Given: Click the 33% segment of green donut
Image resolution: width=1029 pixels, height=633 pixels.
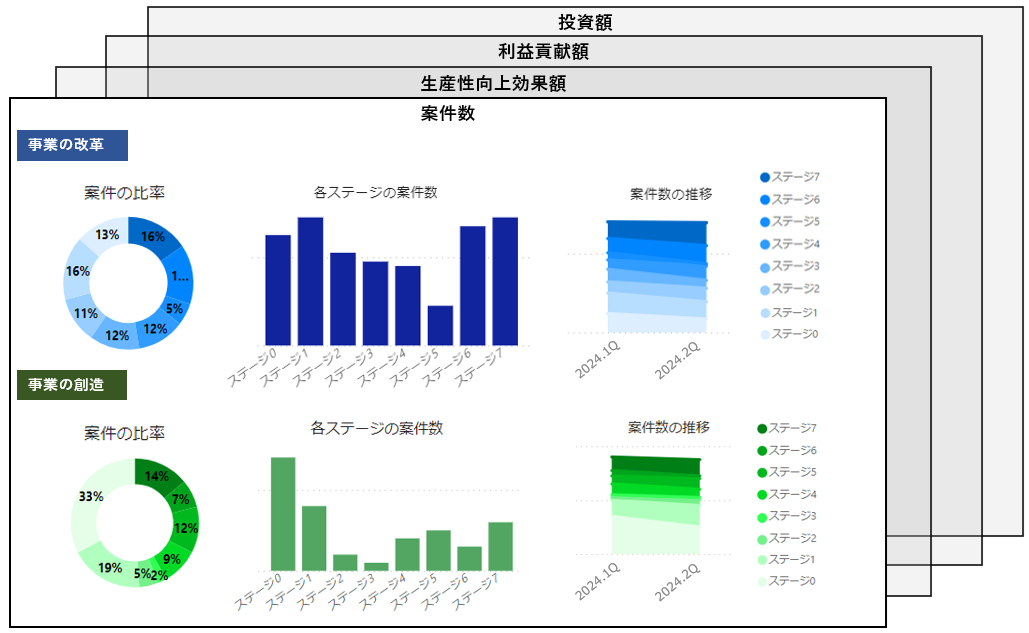Looking at the screenshot, I should [x=90, y=497].
